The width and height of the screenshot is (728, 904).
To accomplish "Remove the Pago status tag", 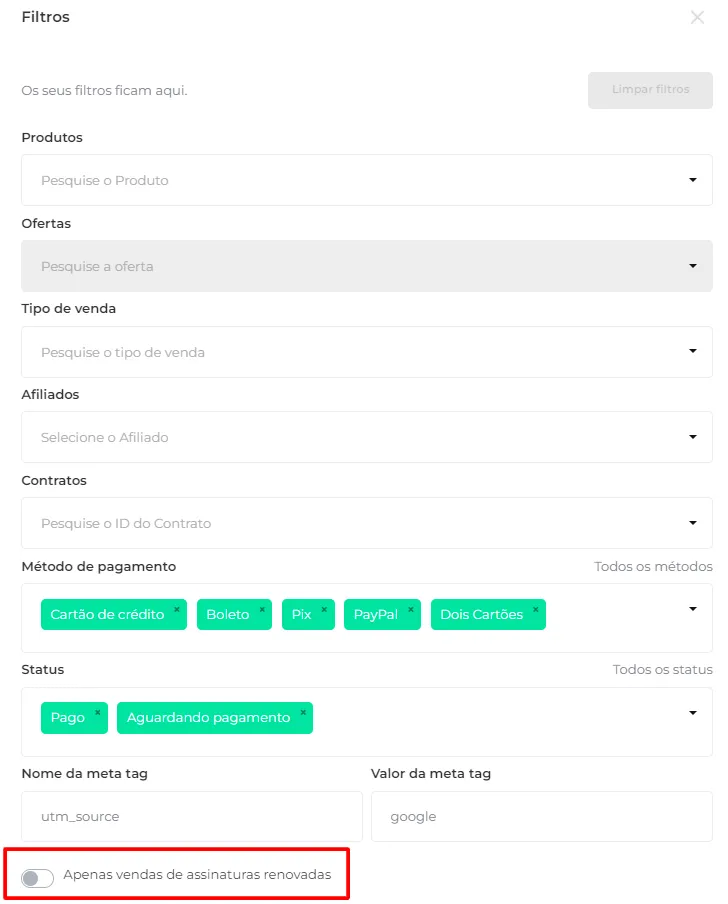I will 98,713.
